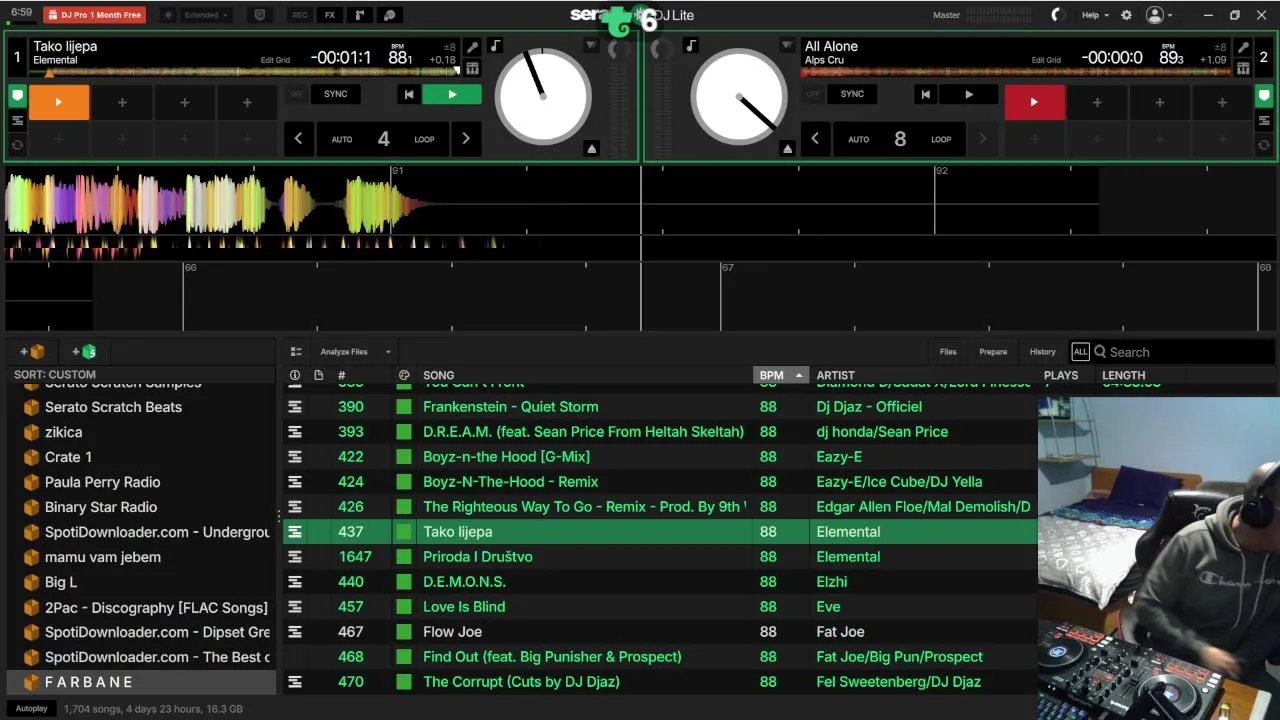Toggle deck 2 AUTO 8 LOOP button
The image size is (1280, 720).
[x=900, y=139]
